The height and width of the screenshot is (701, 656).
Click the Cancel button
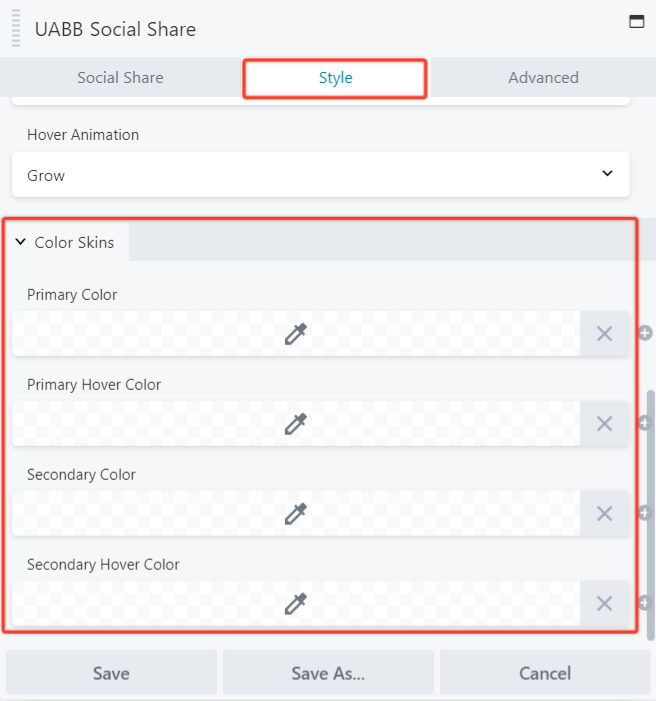tap(545, 673)
